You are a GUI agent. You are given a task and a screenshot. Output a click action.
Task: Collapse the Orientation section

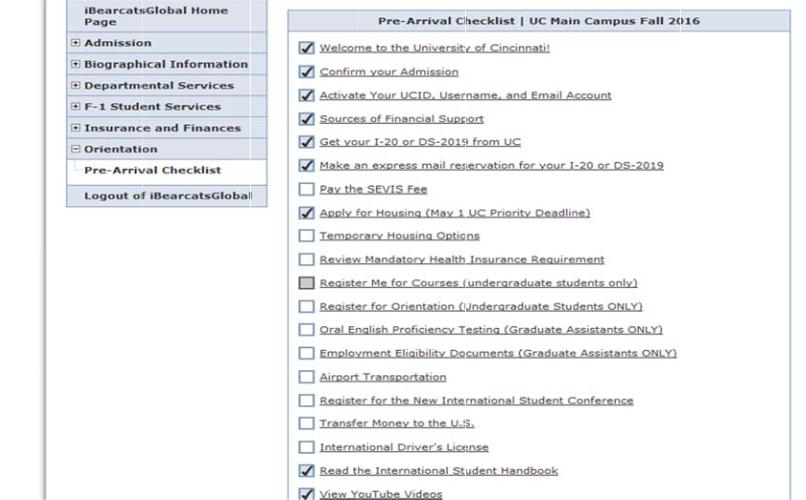pyautogui.click(x=76, y=149)
